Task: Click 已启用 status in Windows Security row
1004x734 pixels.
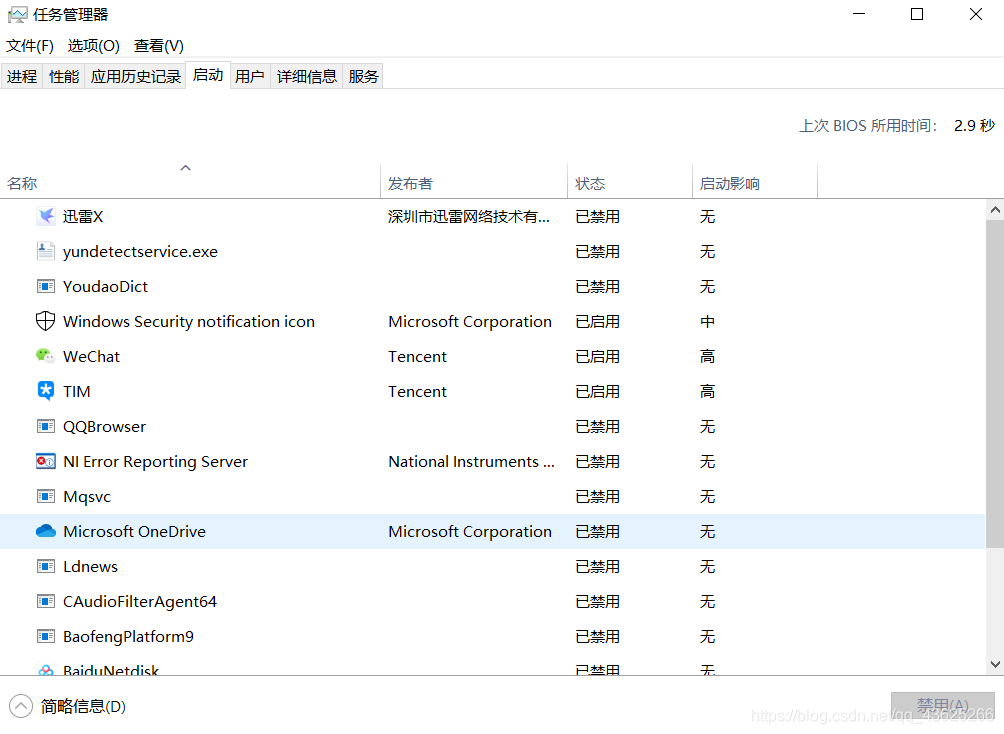Action: tap(597, 321)
